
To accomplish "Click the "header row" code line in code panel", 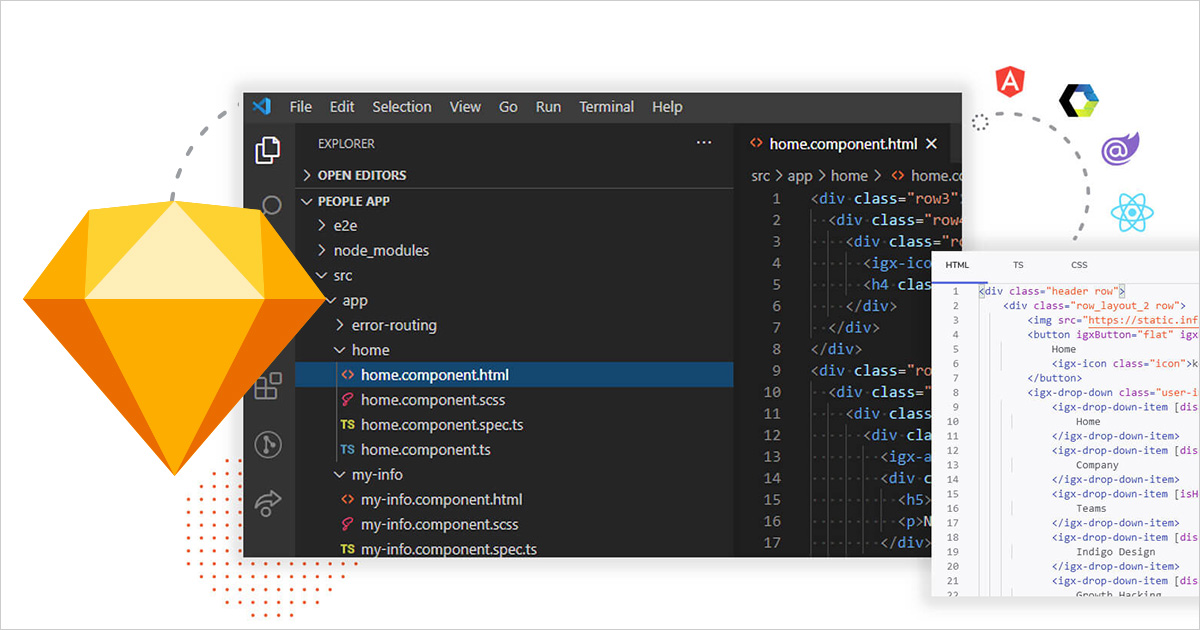I will (1052, 291).
